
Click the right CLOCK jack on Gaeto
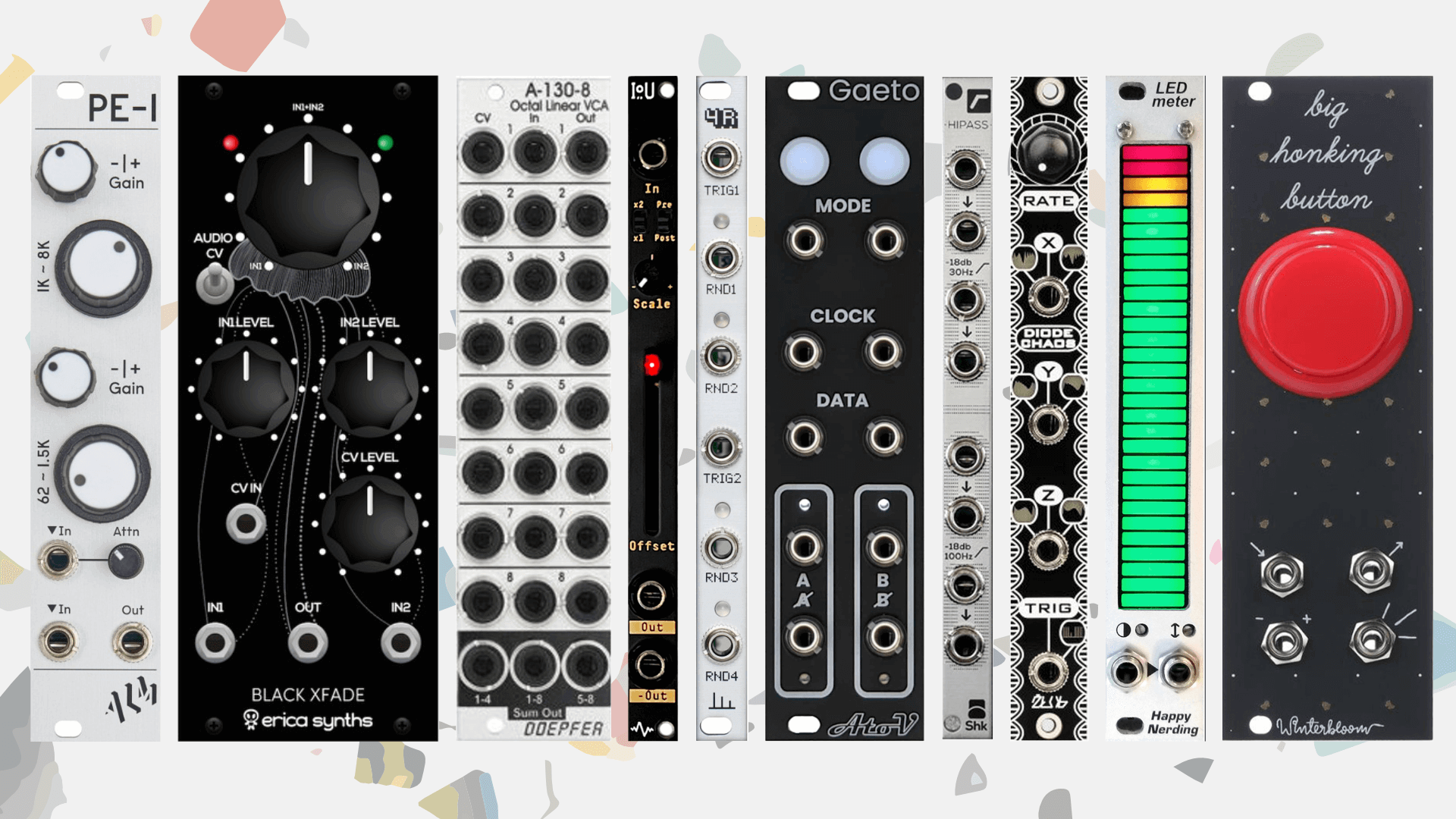pos(883,351)
